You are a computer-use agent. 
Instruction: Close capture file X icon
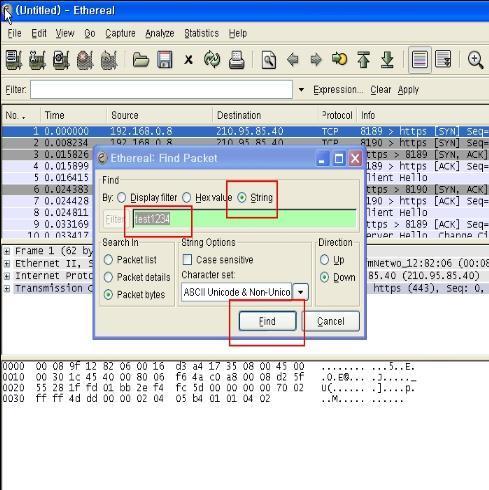click(x=188, y=60)
